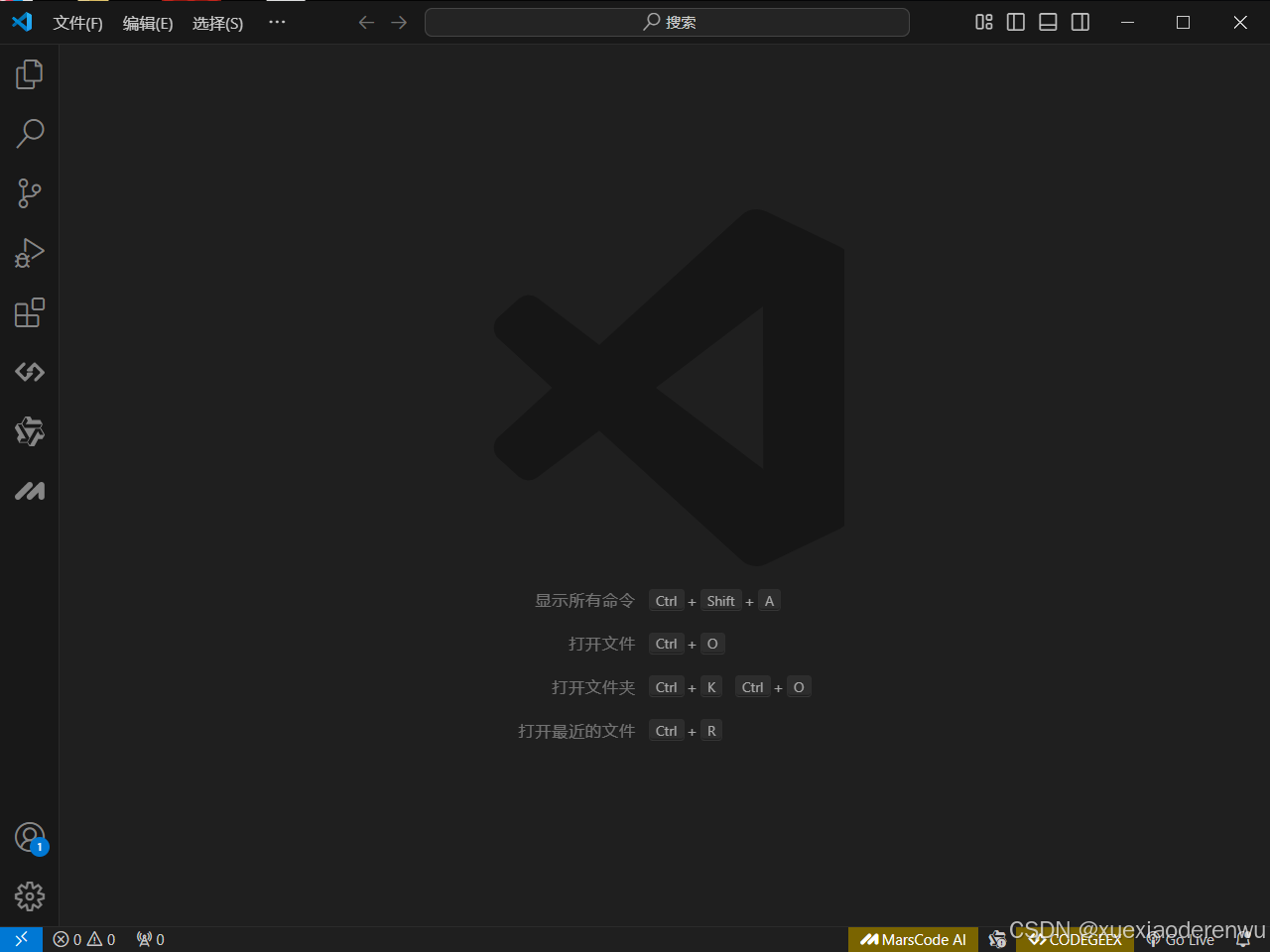The width and height of the screenshot is (1270, 952).
Task: Click the 搜索 command center box
Action: (x=667, y=22)
